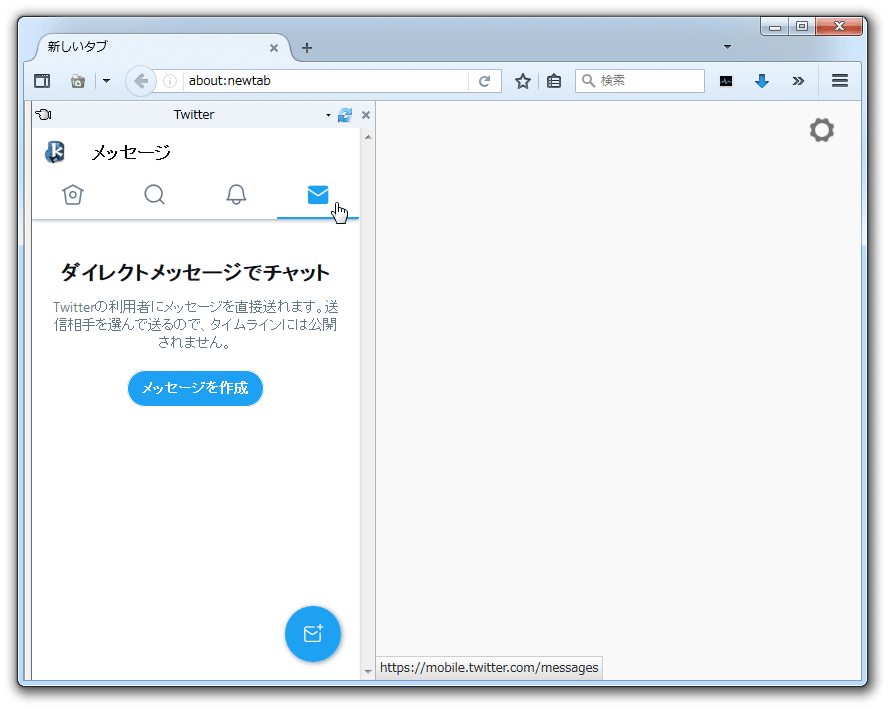Click floating new message compose button

(312, 634)
